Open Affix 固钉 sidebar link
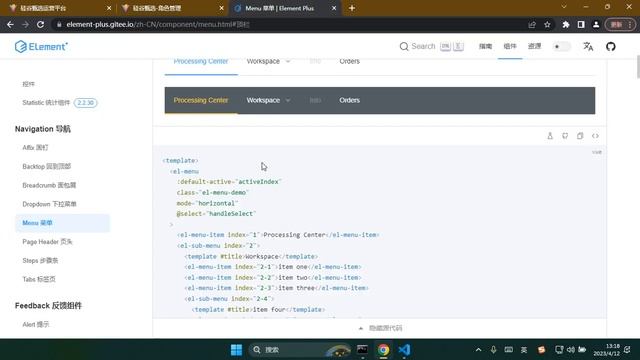640x360 pixels. point(35,148)
